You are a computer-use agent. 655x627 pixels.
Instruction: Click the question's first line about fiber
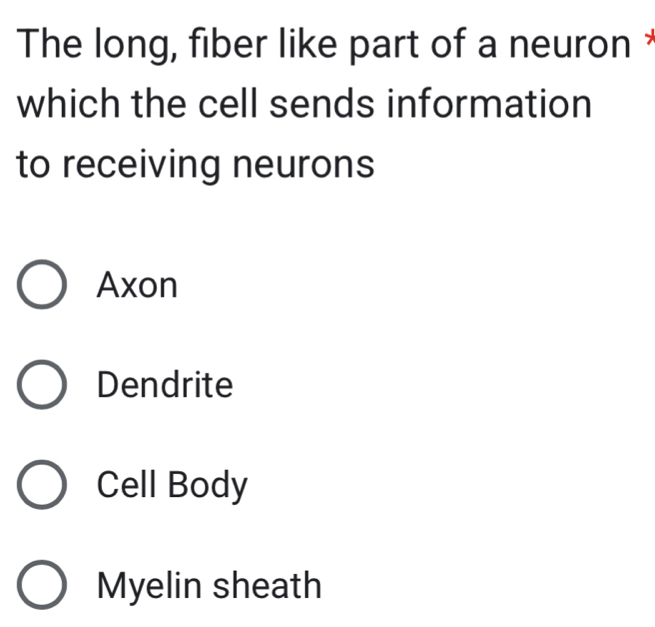[323, 45]
